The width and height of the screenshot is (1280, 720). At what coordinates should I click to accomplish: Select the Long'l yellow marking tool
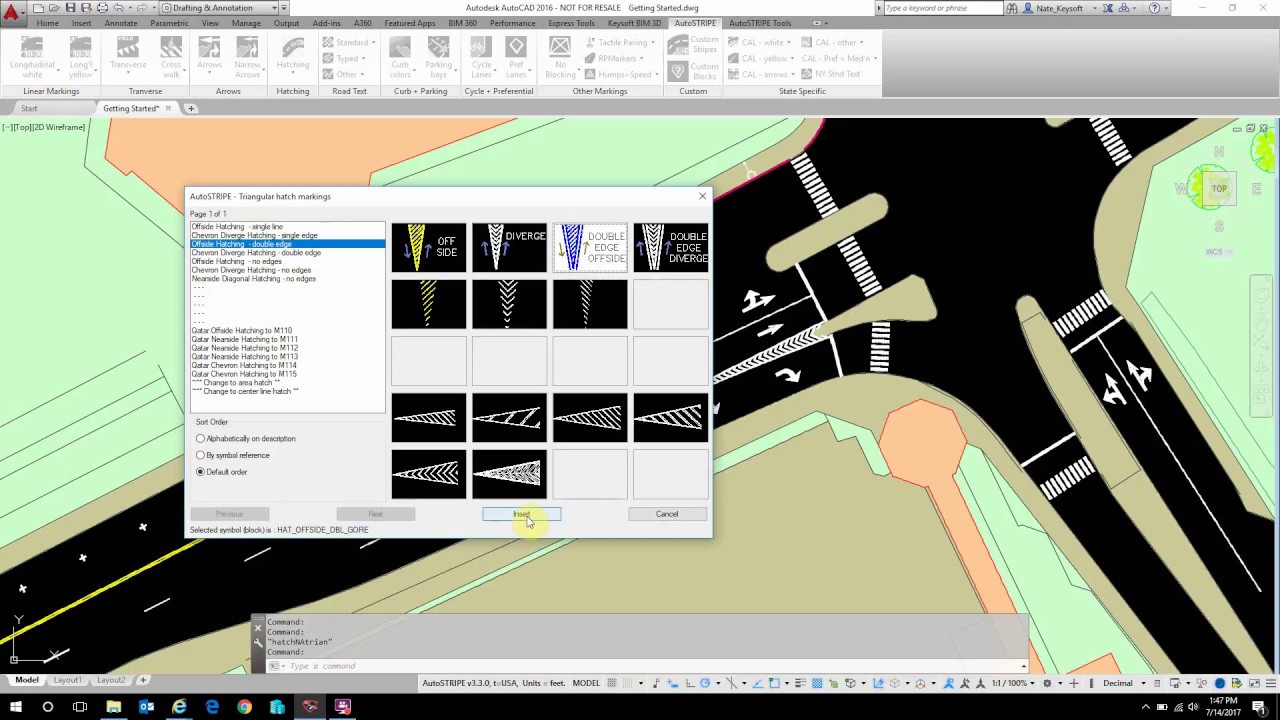[81, 58]
